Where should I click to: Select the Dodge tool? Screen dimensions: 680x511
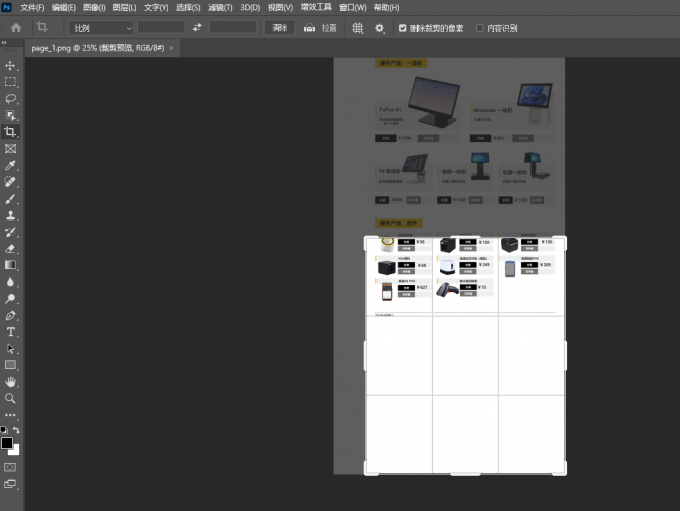(10, 298)
